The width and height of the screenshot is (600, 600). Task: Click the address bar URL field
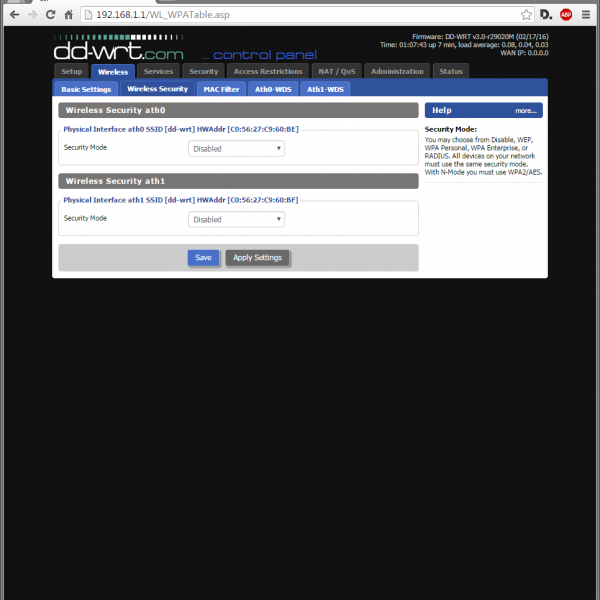pos(300,15)
